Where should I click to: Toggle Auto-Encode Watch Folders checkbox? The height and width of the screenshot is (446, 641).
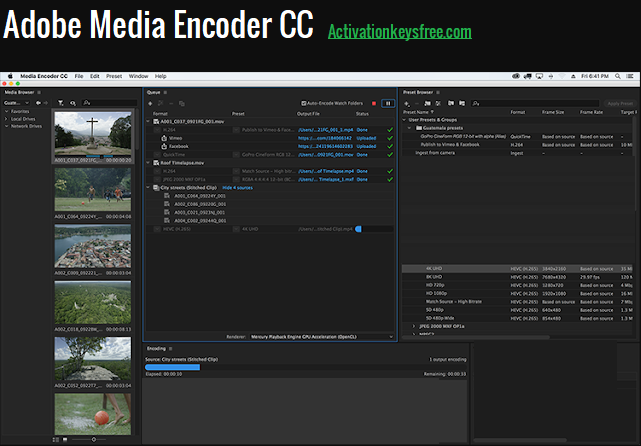point(304,103)
